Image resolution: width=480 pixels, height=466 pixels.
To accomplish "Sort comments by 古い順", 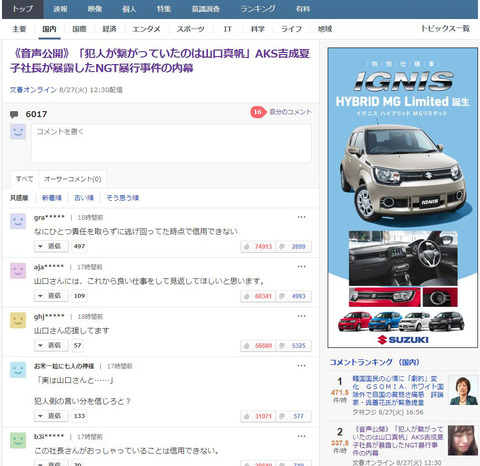I will (x=84, y=198).
